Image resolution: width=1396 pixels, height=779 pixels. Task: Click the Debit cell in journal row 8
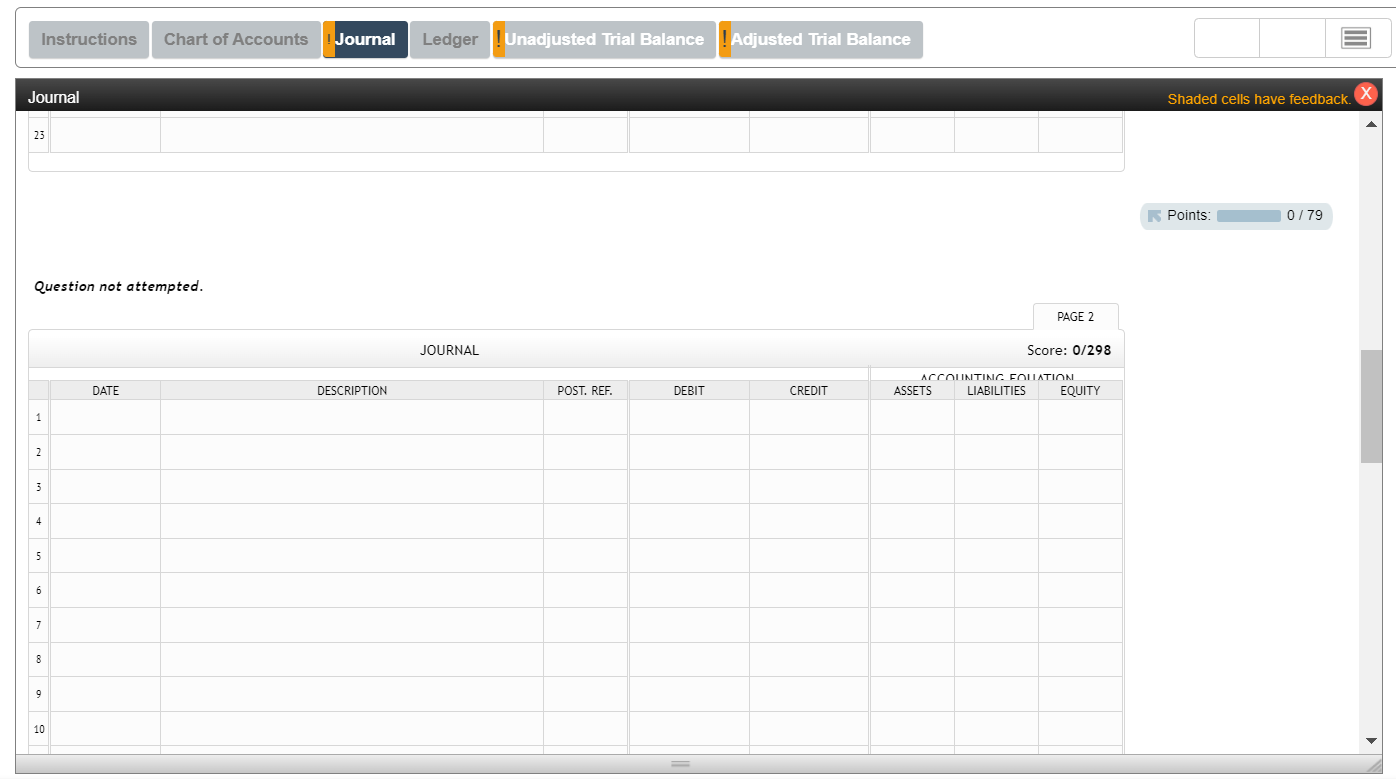[689, 660]
